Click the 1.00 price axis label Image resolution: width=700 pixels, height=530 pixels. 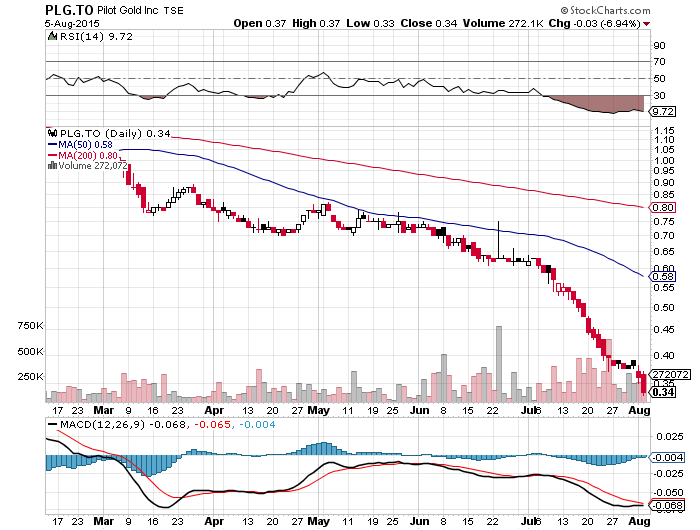(664, 161)
